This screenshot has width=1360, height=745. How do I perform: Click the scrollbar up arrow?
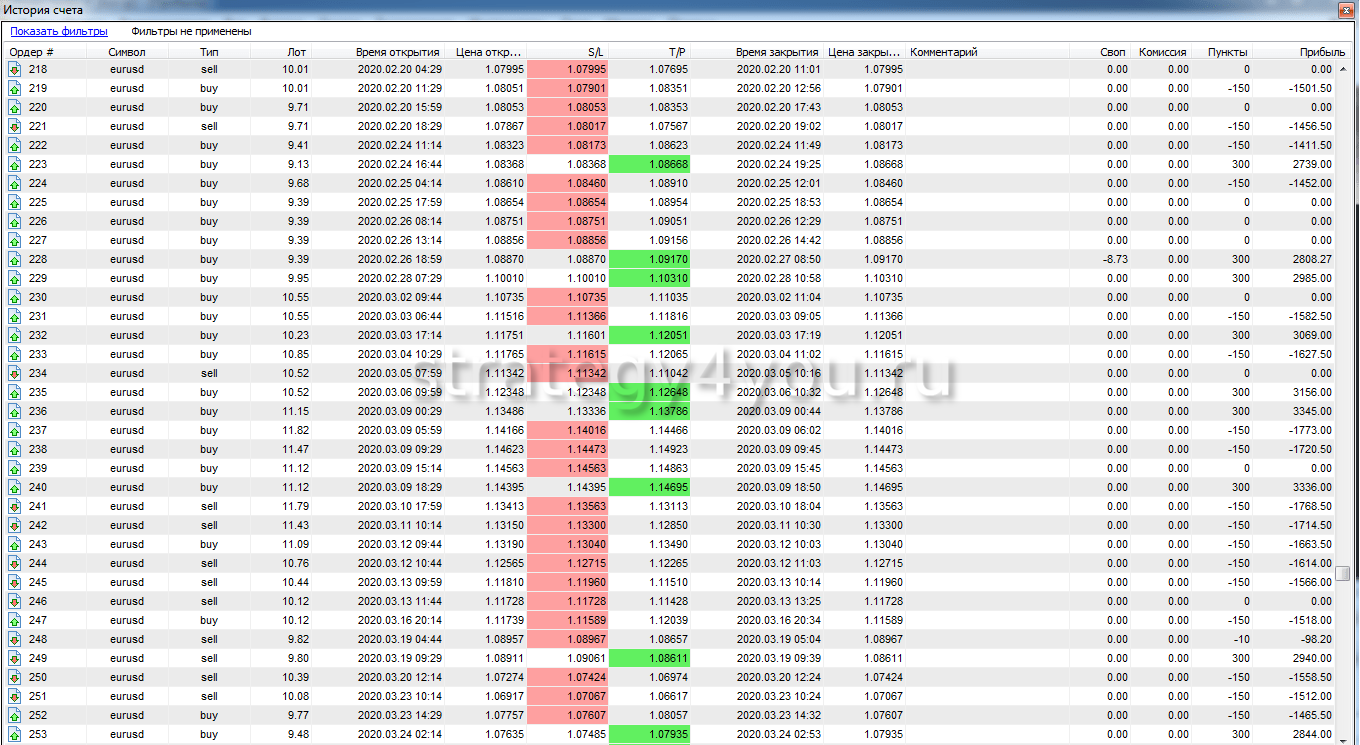coord(1343,69)
